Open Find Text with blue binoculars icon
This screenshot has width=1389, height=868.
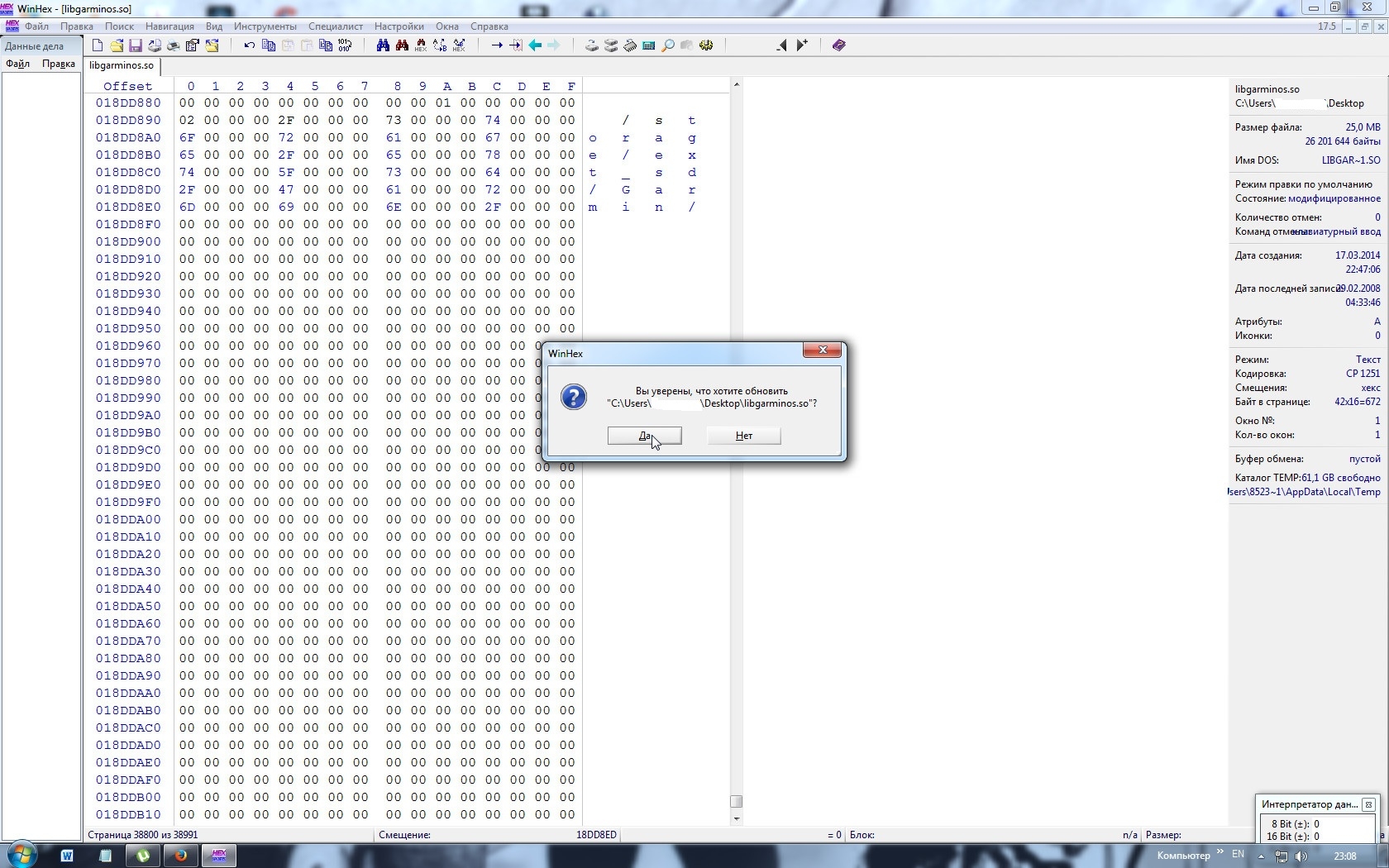(383, 45)
